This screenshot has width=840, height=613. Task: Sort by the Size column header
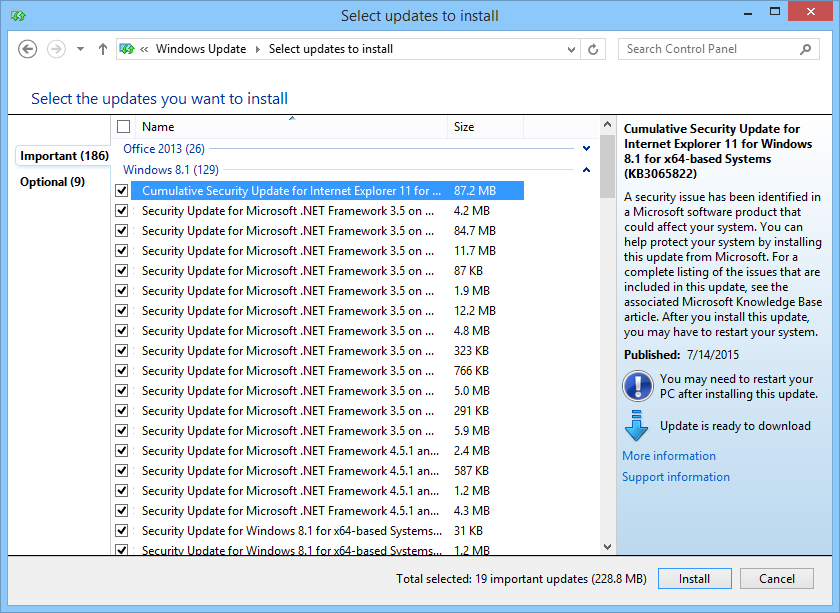pos(485,126)
